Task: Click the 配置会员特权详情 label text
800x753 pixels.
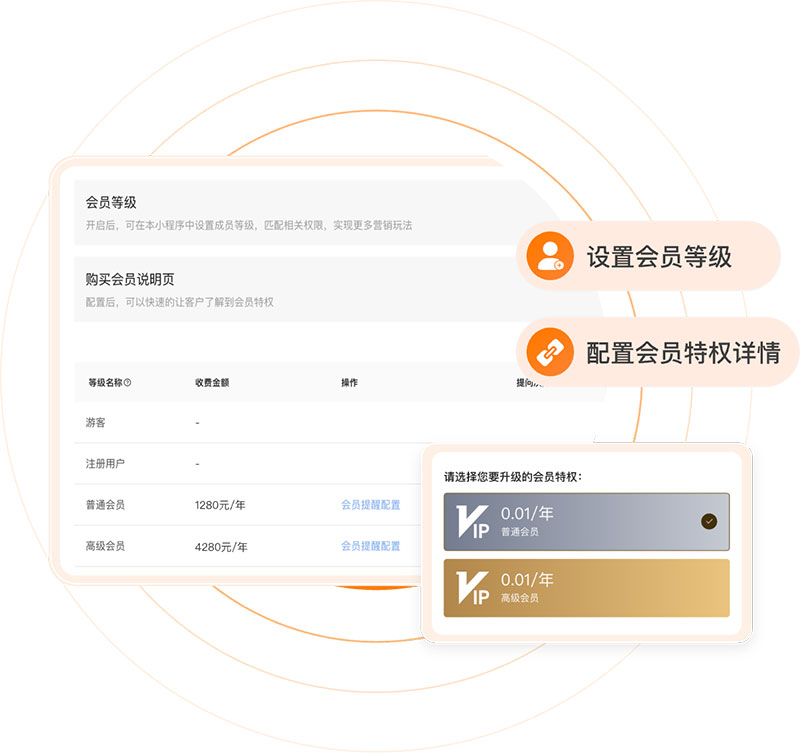Action: (683, 352)
